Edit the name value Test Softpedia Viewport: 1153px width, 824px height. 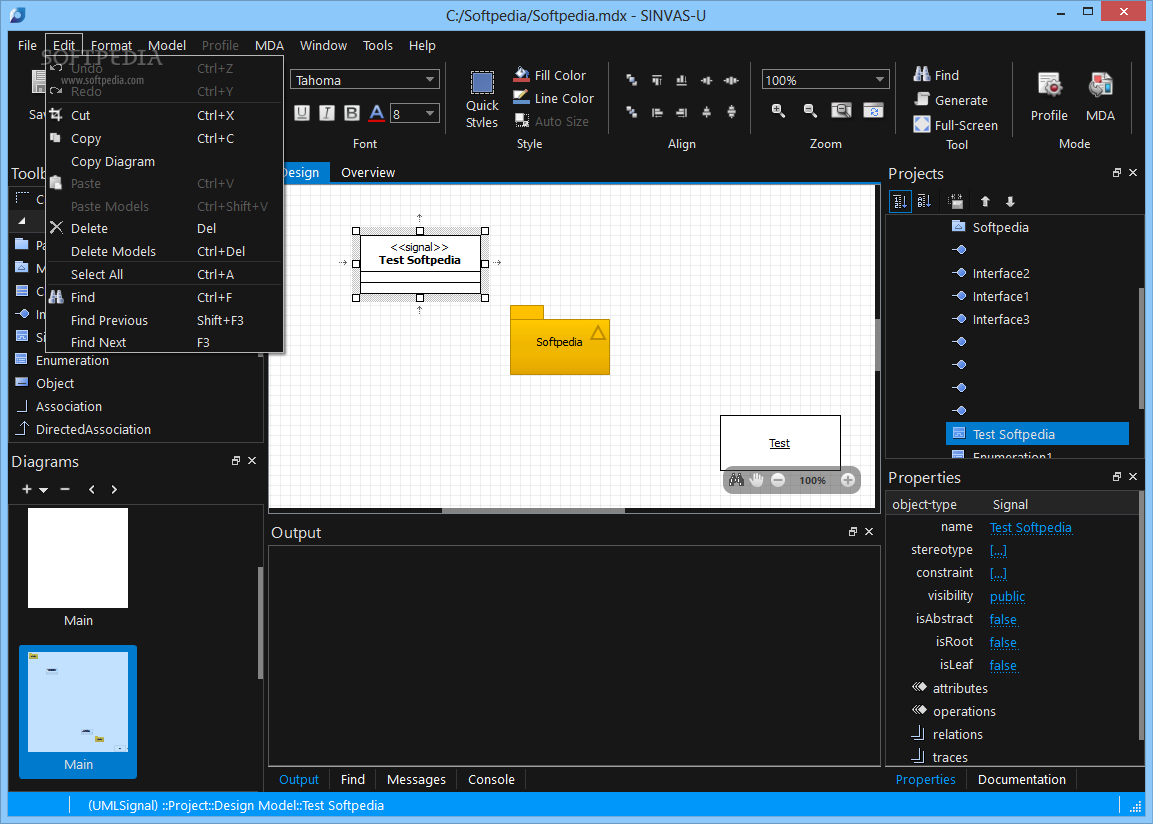tap(1030, 527)
